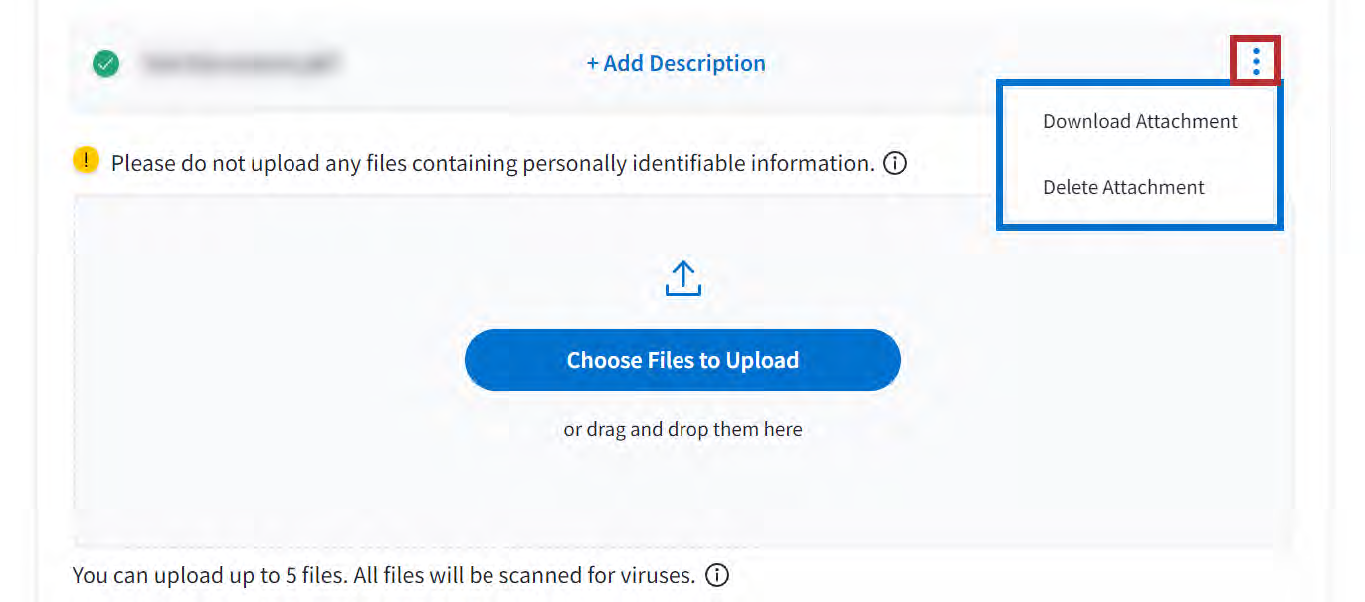Click the blurred attachment file name
This screenshot has height=602, width=1365.
click(241, 64)
